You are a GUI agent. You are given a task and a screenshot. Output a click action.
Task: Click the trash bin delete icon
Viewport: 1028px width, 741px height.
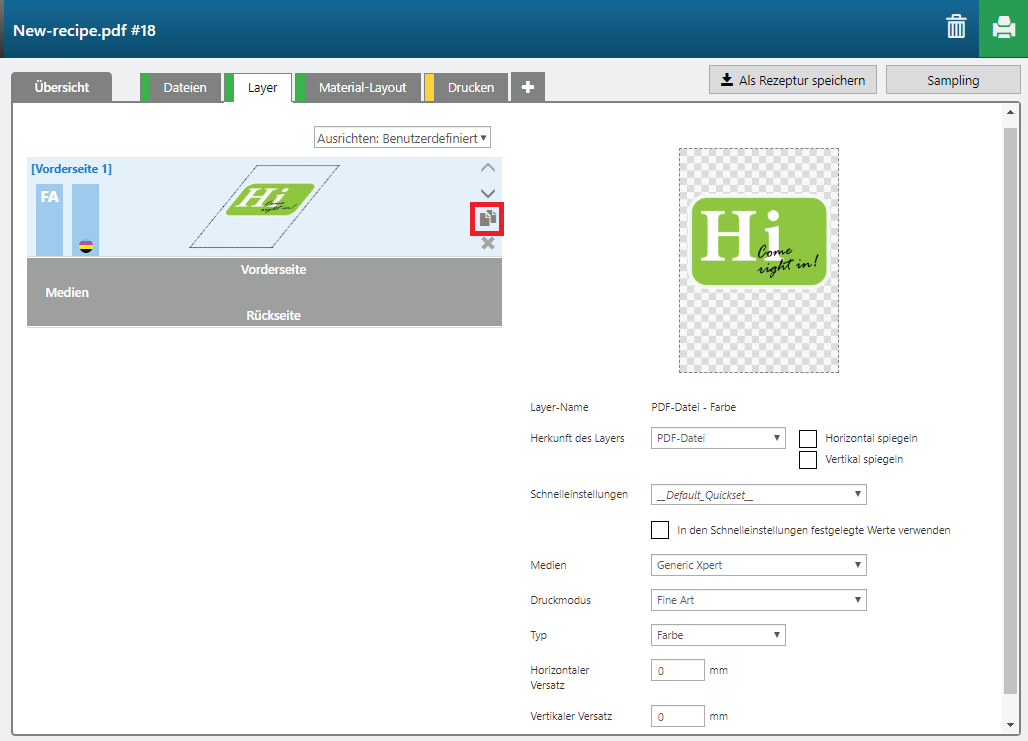(x=956, y=28)
